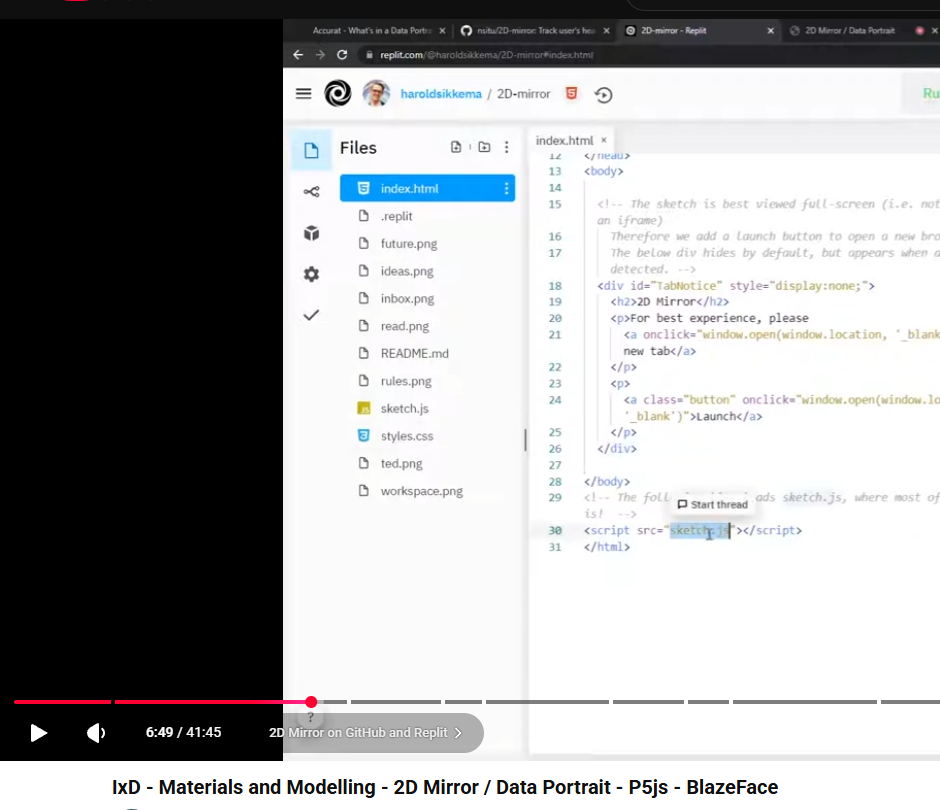Toggle mute on the video player
940x810 pixels.
96,733
